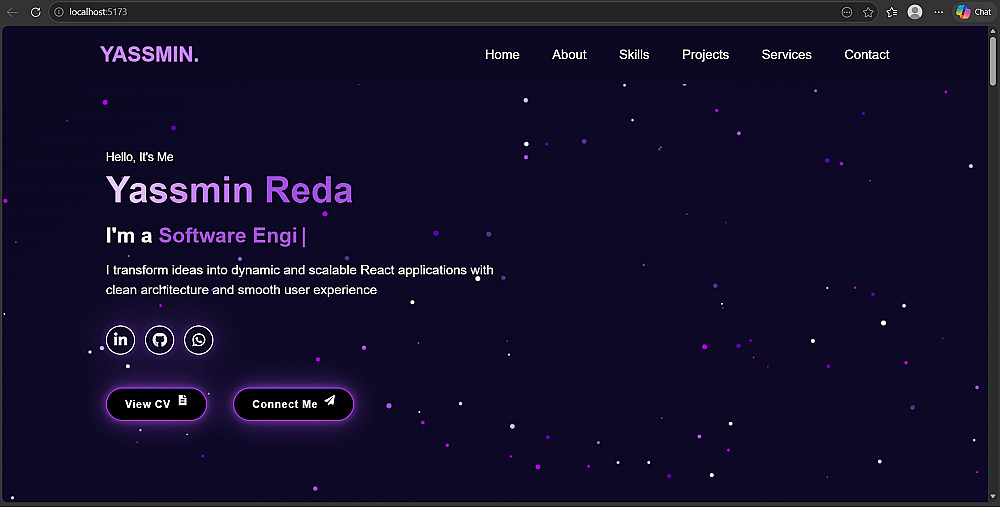Select Contact in the navigation bar

coord(867,55)
